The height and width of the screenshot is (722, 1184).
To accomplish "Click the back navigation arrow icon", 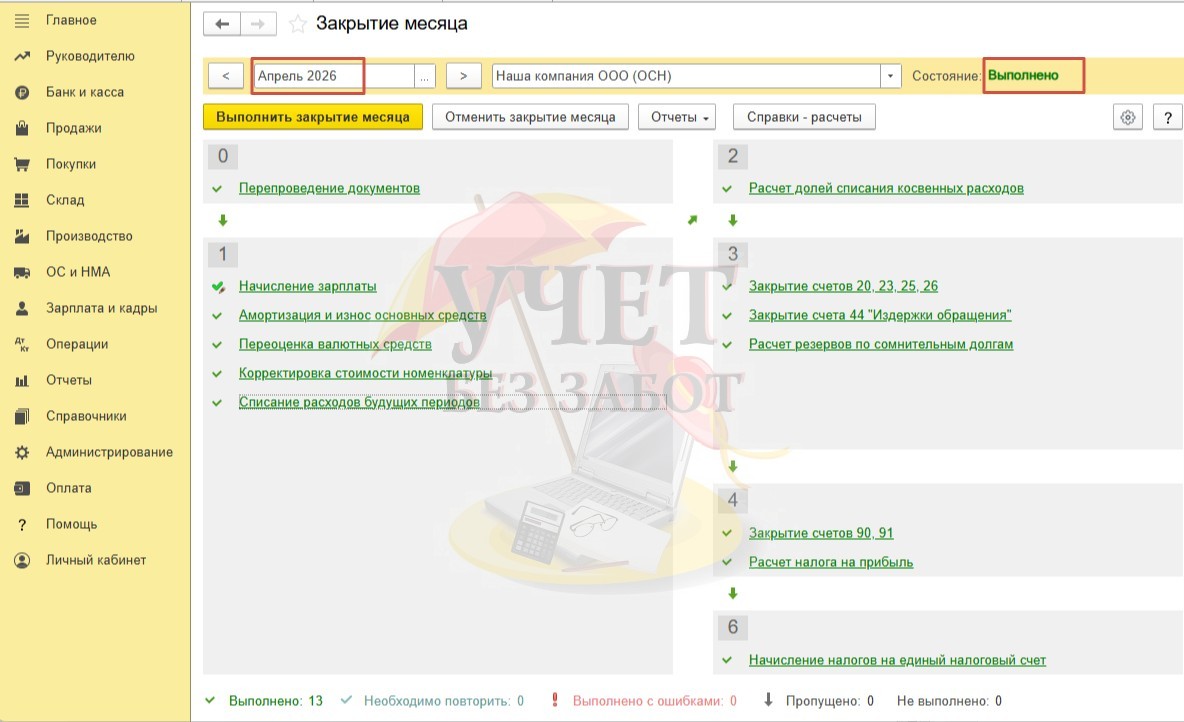I will pyautogui.click(x=222, y=24).
